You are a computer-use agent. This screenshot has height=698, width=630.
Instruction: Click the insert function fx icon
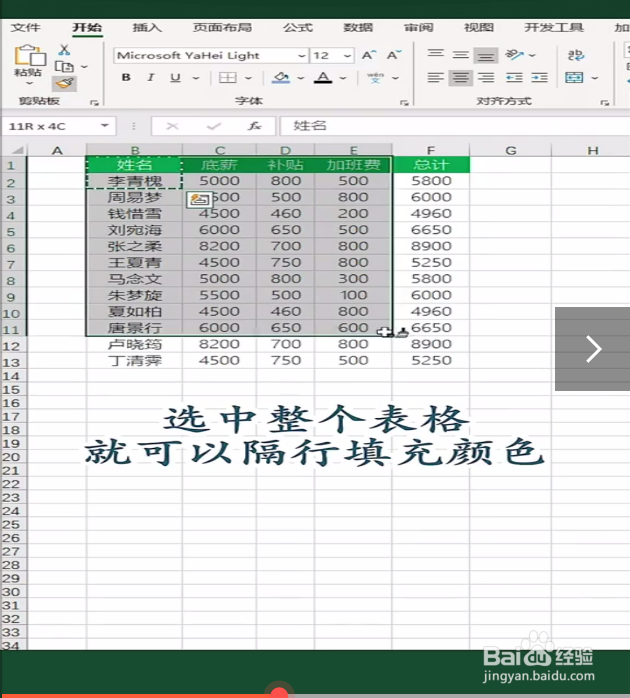coord(254,126)
